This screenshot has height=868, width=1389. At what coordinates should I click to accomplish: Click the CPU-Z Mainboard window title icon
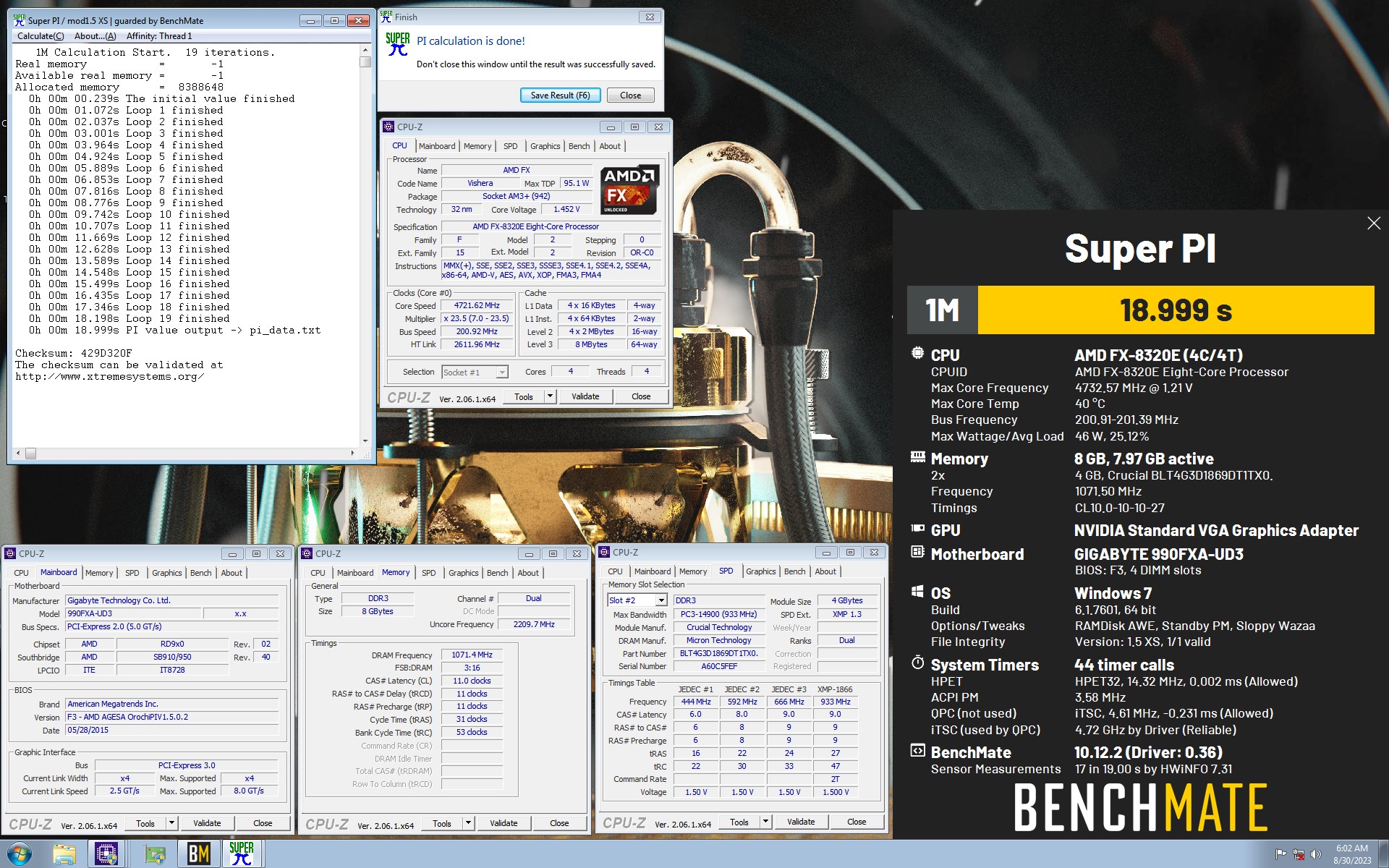point(10,553)
